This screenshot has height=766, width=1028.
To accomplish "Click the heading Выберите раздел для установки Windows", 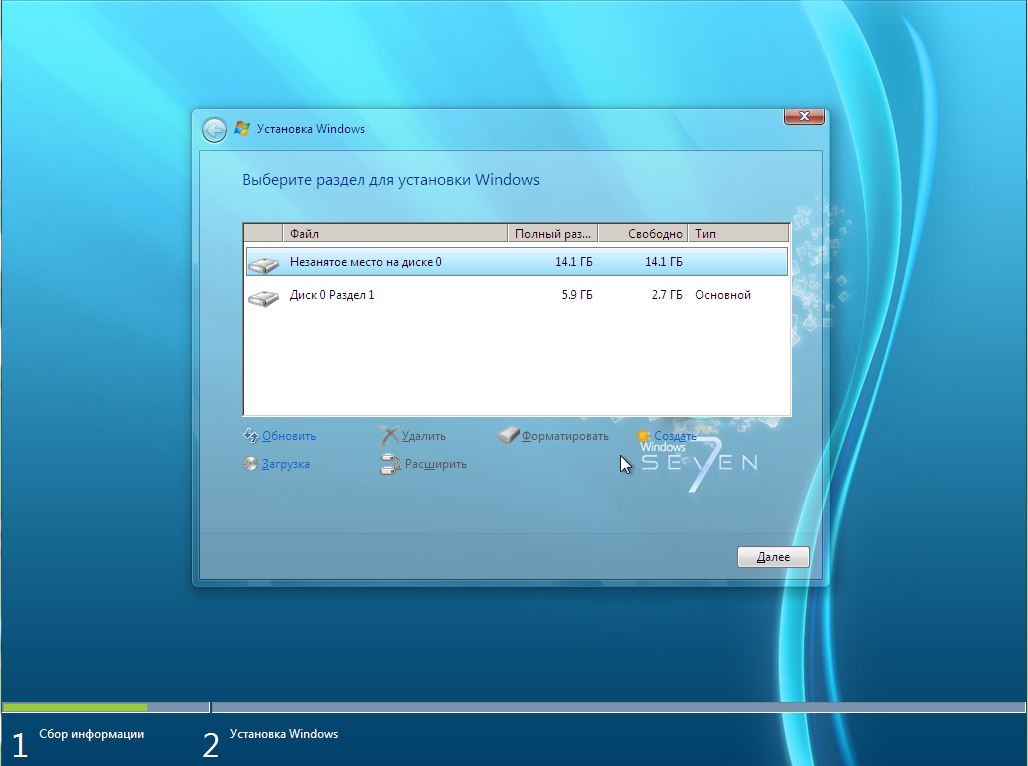I will click(x=391, y=180).
